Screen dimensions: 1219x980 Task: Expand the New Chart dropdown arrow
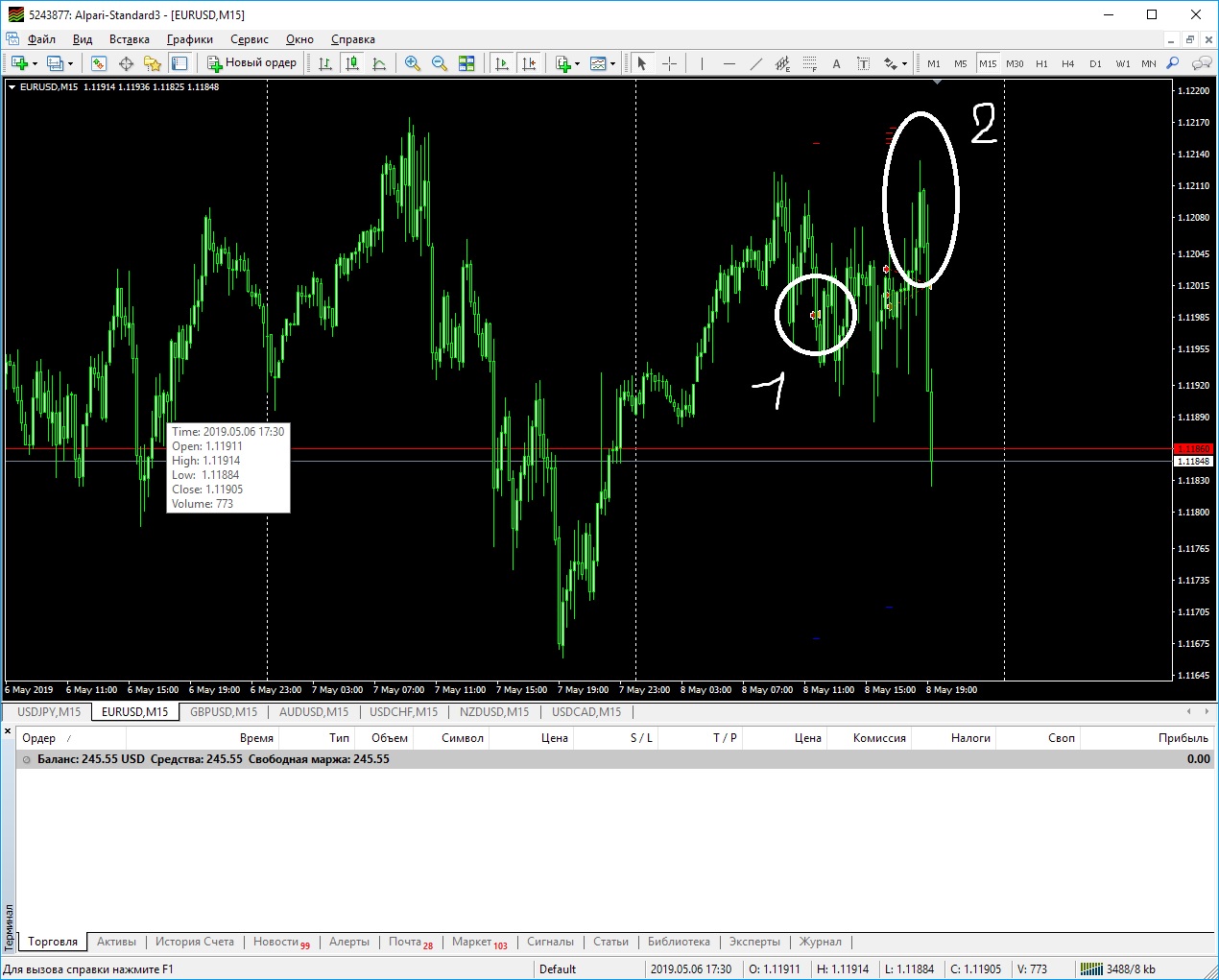pyautogui.click(x=35, y=64)
